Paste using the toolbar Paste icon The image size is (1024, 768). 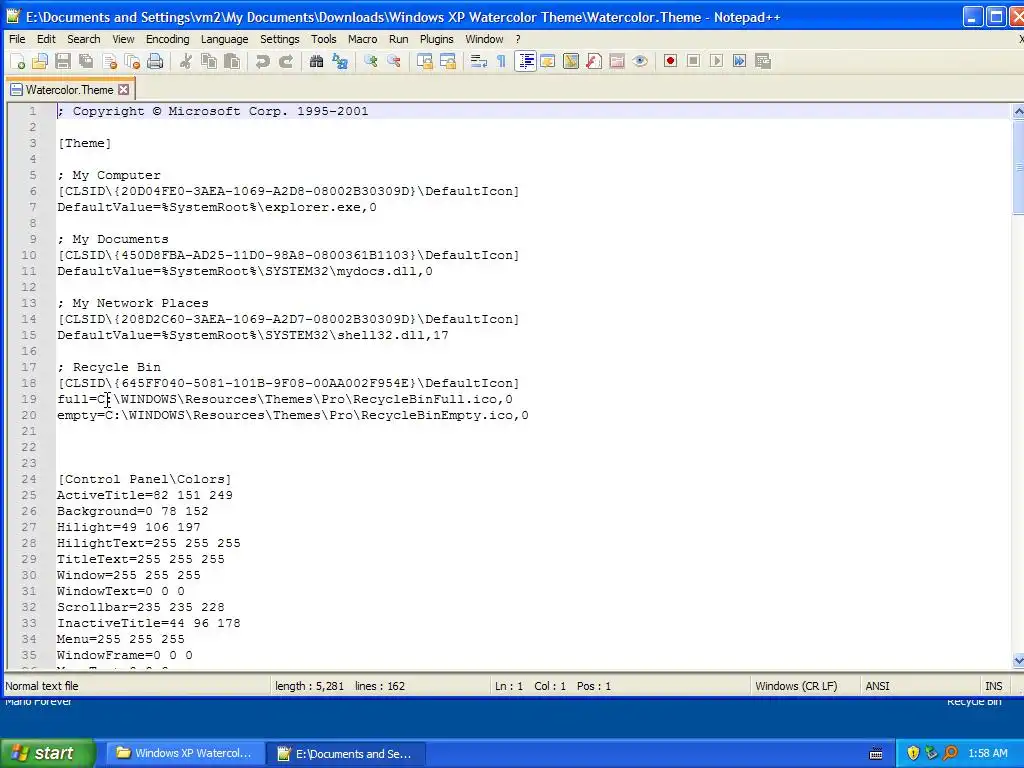point(232,61)
